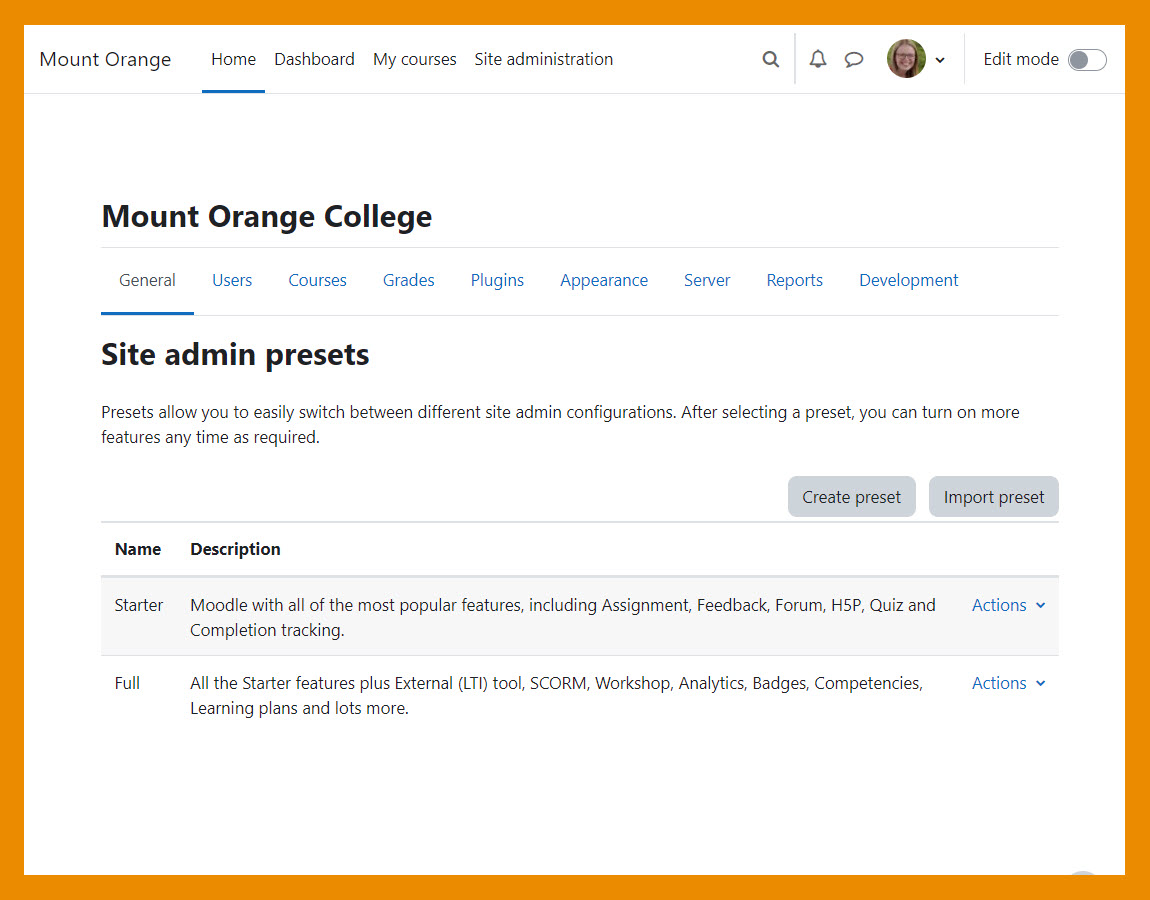Click the Mount Orange site name

(105, 59)
